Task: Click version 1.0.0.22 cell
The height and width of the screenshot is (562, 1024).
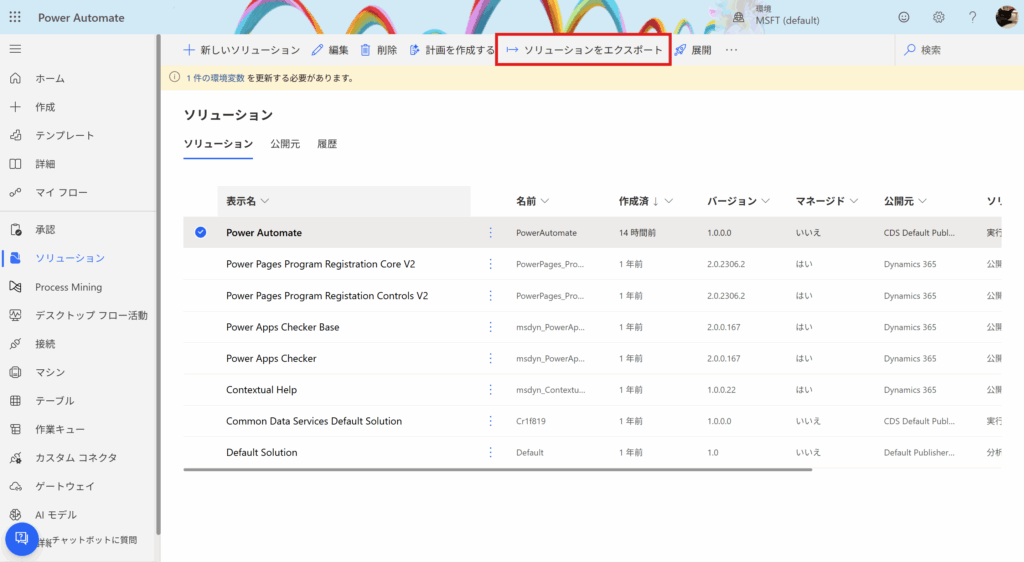Action: tap(721, 390)
